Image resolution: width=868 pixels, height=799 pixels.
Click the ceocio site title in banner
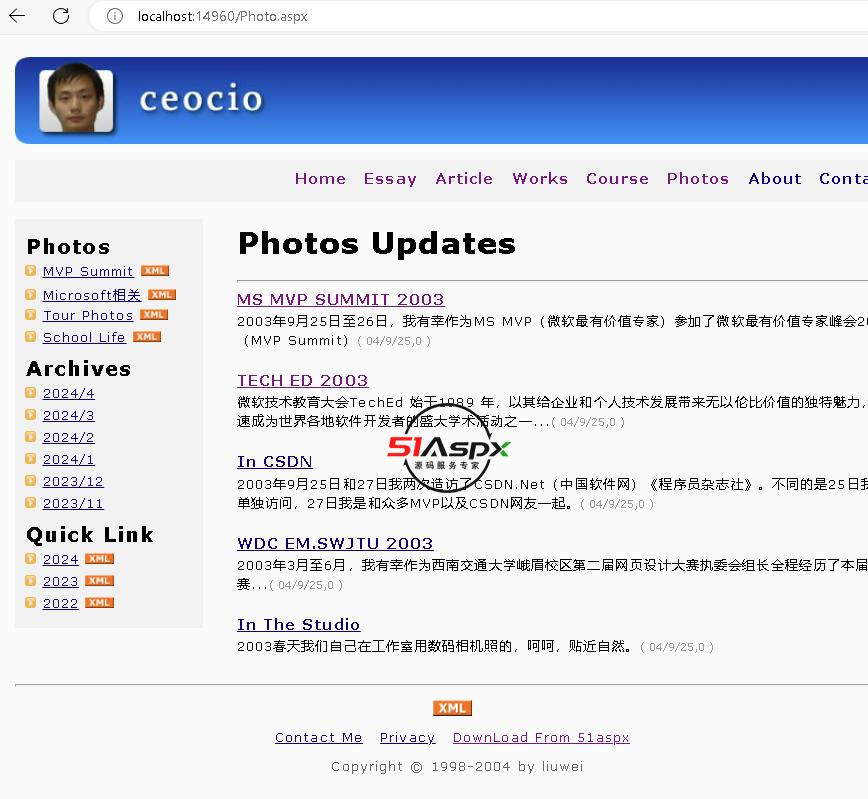[x=201, y=99]
